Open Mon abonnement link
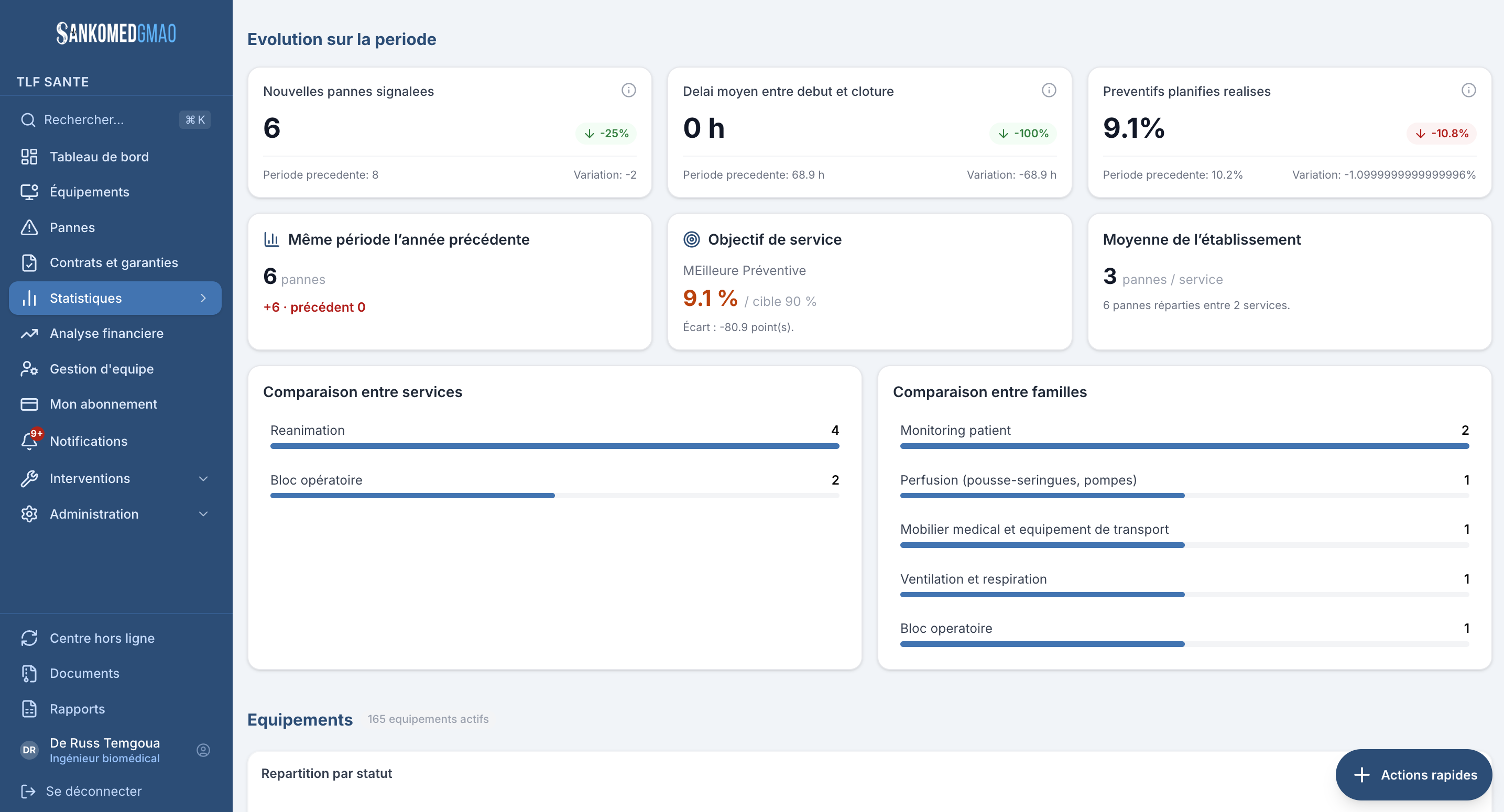Screen dimensions: 1504x812 pos(116,404)
